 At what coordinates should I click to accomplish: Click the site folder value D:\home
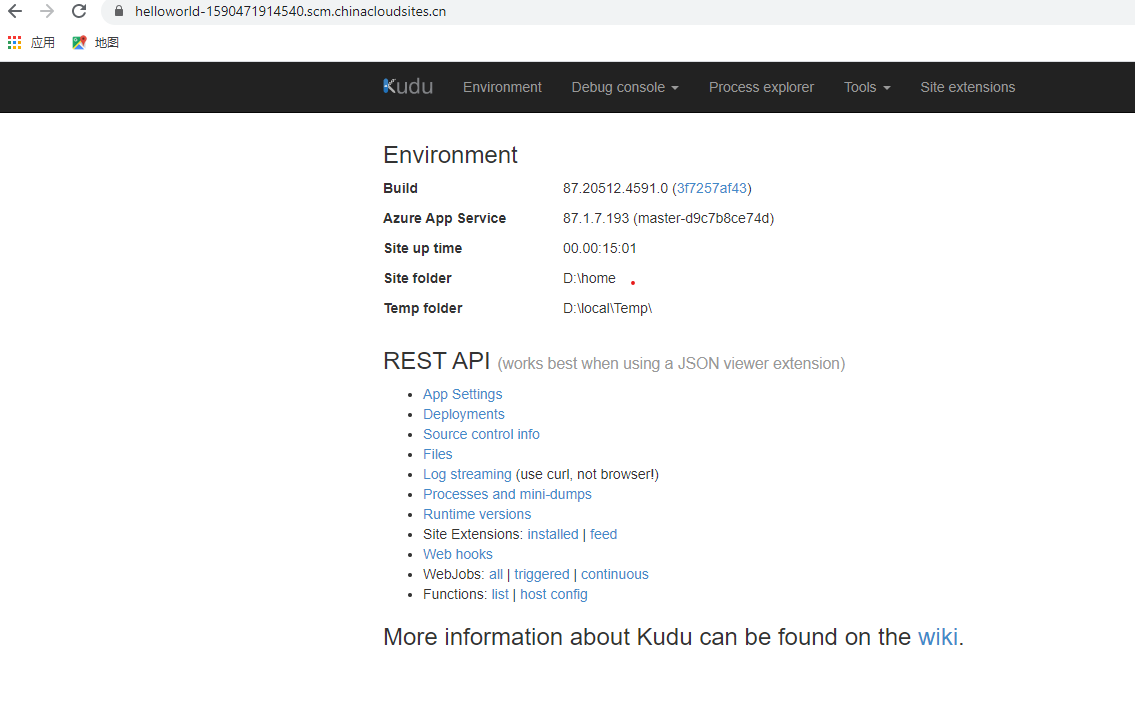[589, 279]
